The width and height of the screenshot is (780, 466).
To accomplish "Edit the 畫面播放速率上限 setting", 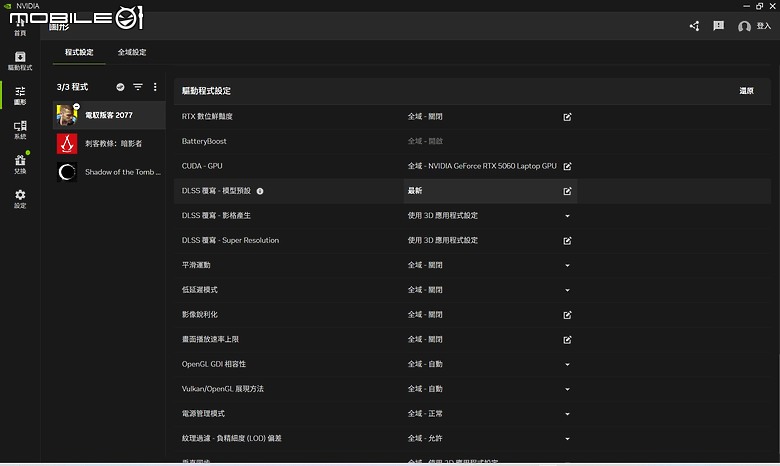I will 567,340.
